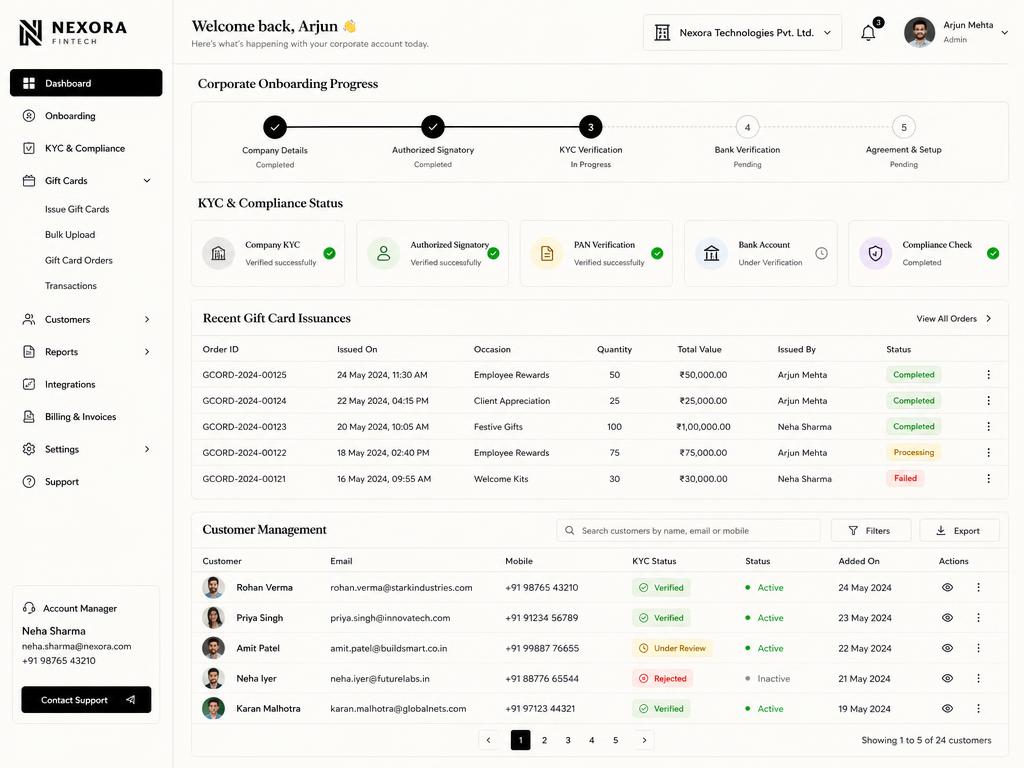Image resolution: width=1024 pixels, height=768 pixels.
Task: Click the Authorized Signatory completed step circle
Action: point(432,127)
